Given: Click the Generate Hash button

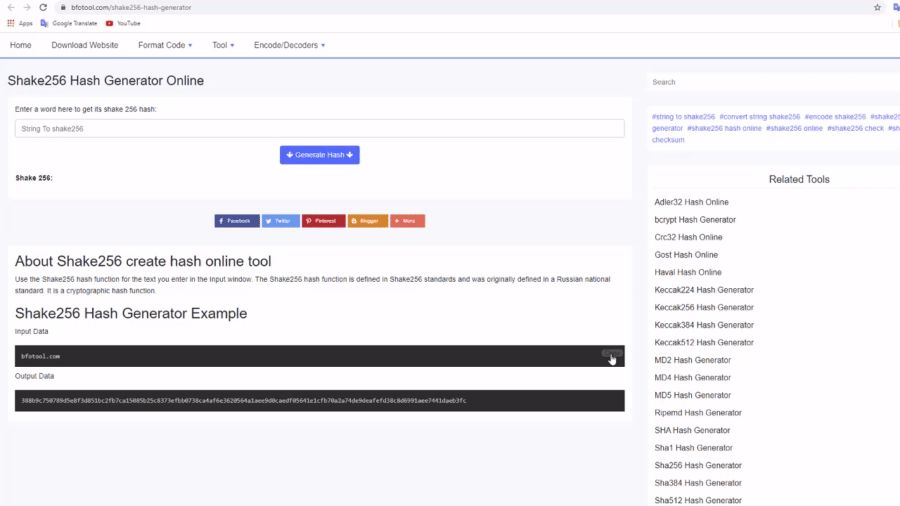Looking at the screenshot, I should (319, 155).
